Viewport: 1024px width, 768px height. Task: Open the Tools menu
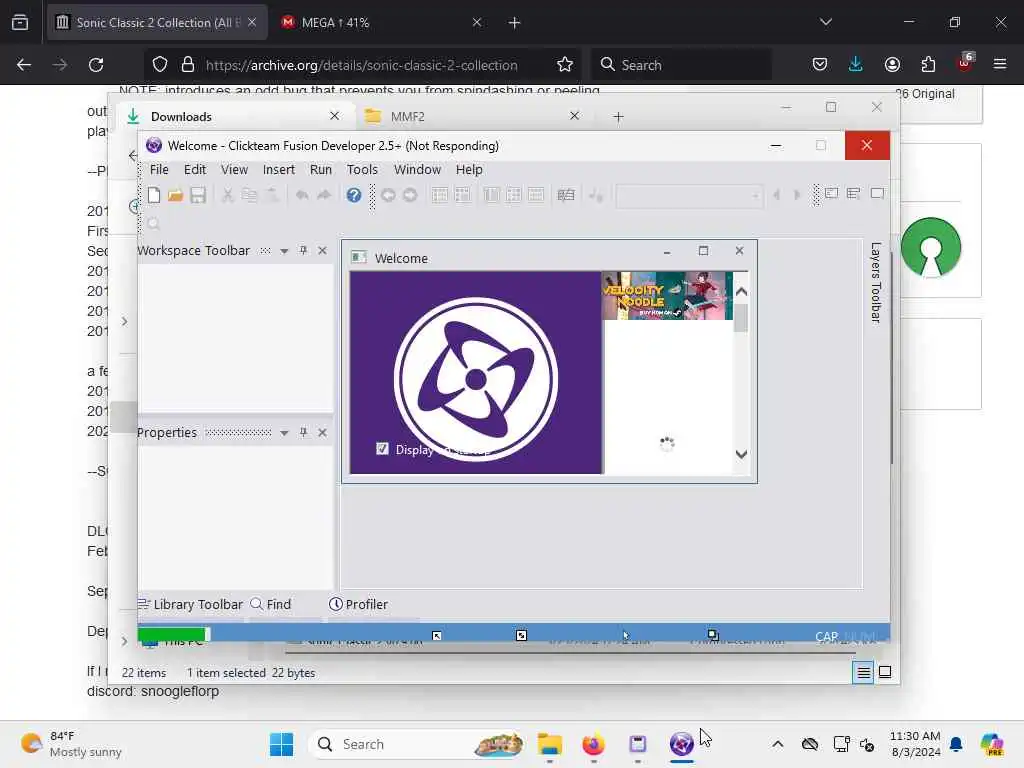point(362,169)
